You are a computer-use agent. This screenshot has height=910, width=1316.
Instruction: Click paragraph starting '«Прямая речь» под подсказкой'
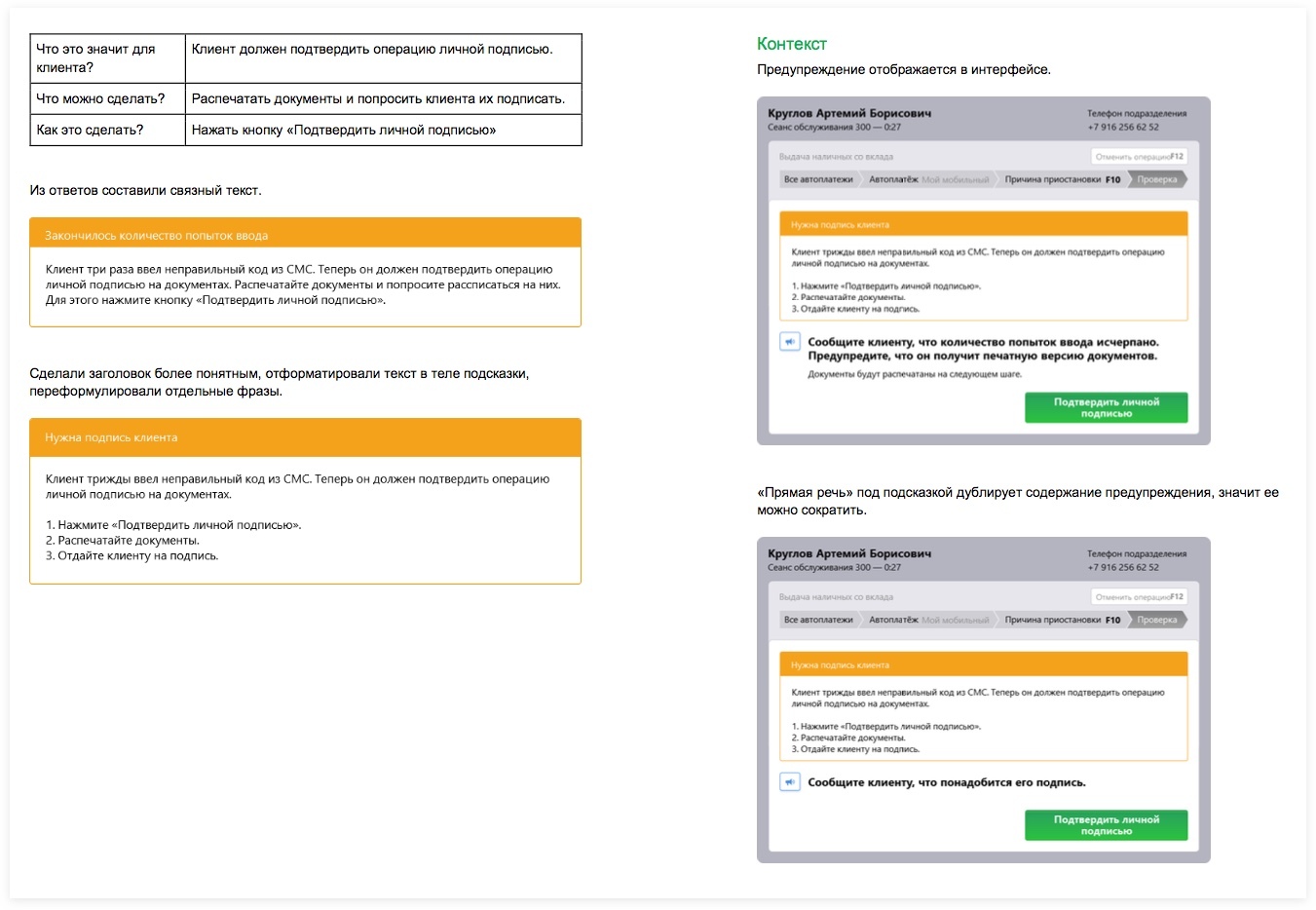pyautogui.click(x=1018, y=501)
